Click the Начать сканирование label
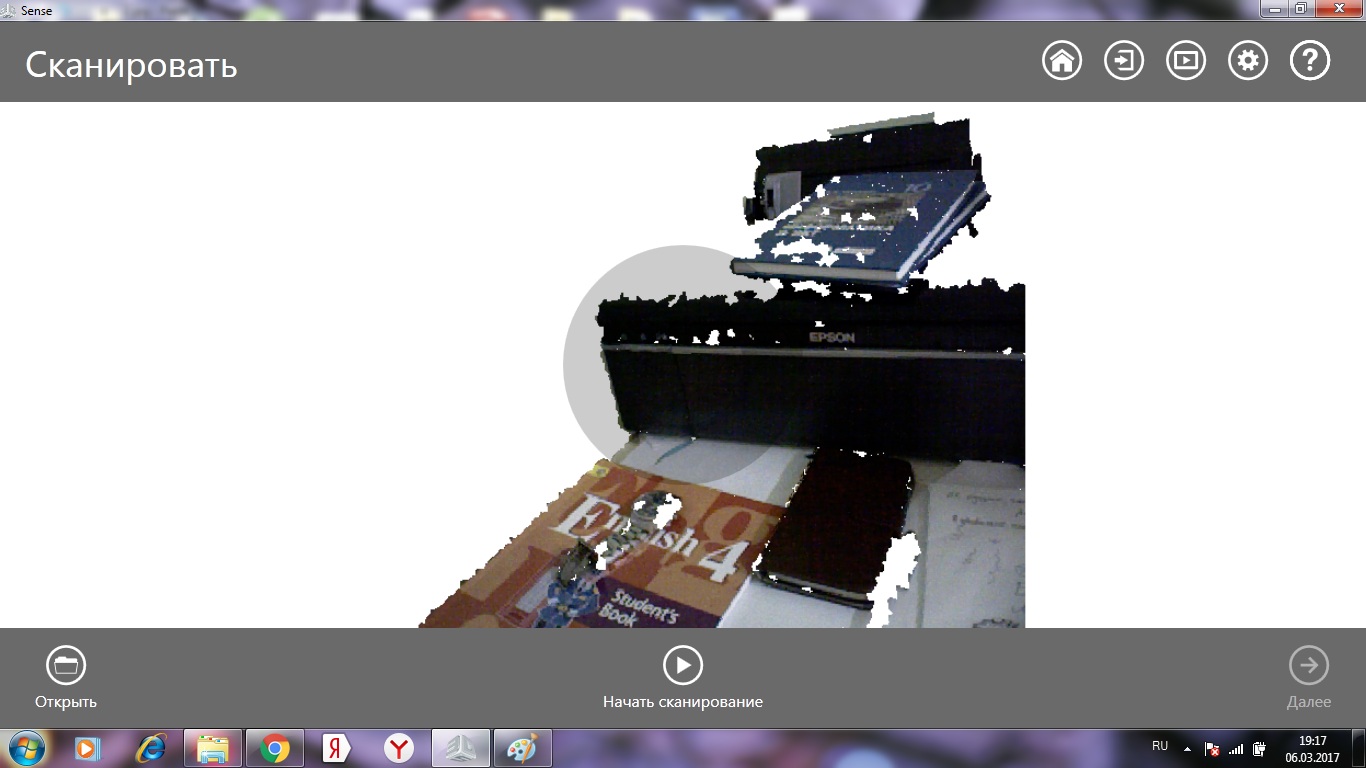 point(683,702)
